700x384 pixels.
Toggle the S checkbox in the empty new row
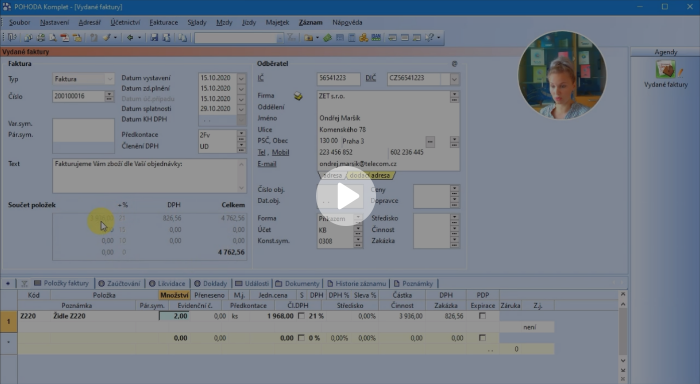tap(301, 338)
